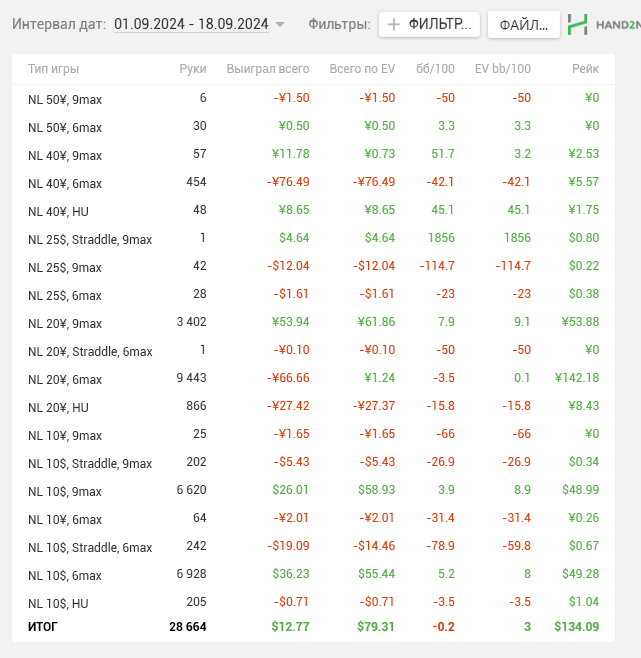
Task: Click total rake value $134.09
Action: [576, 627]
